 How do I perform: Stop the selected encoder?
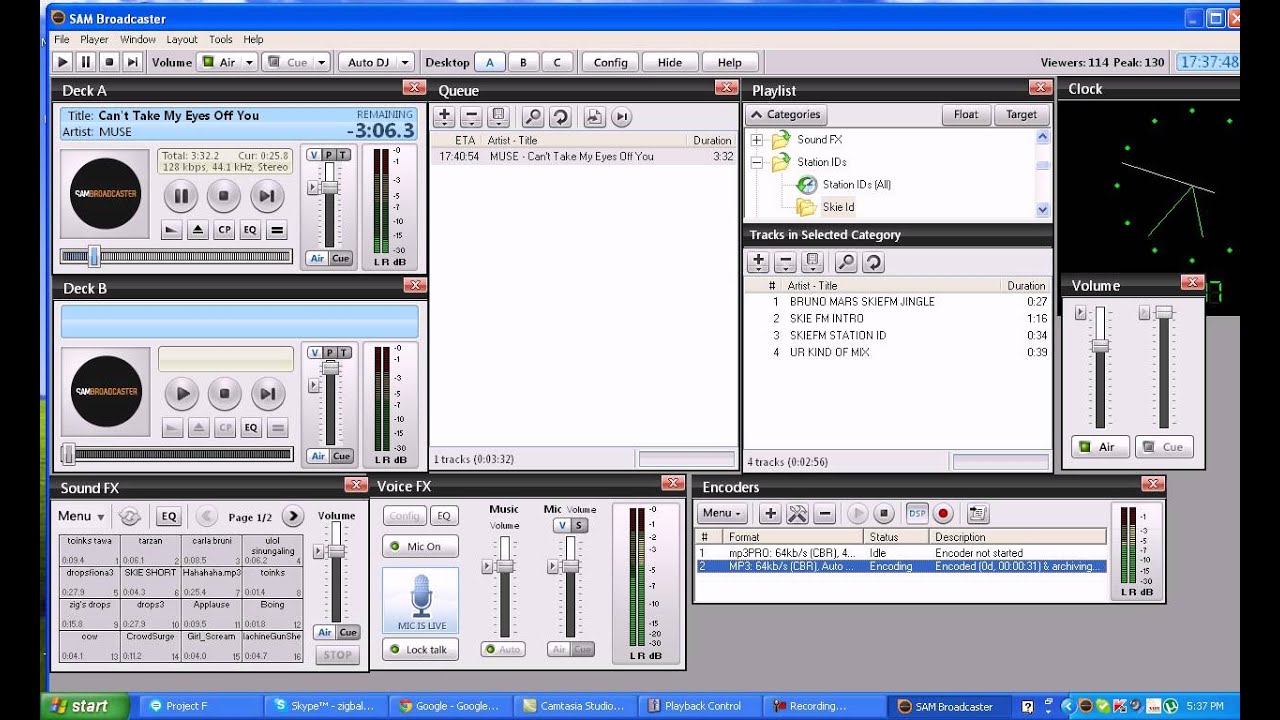(883, 514)
